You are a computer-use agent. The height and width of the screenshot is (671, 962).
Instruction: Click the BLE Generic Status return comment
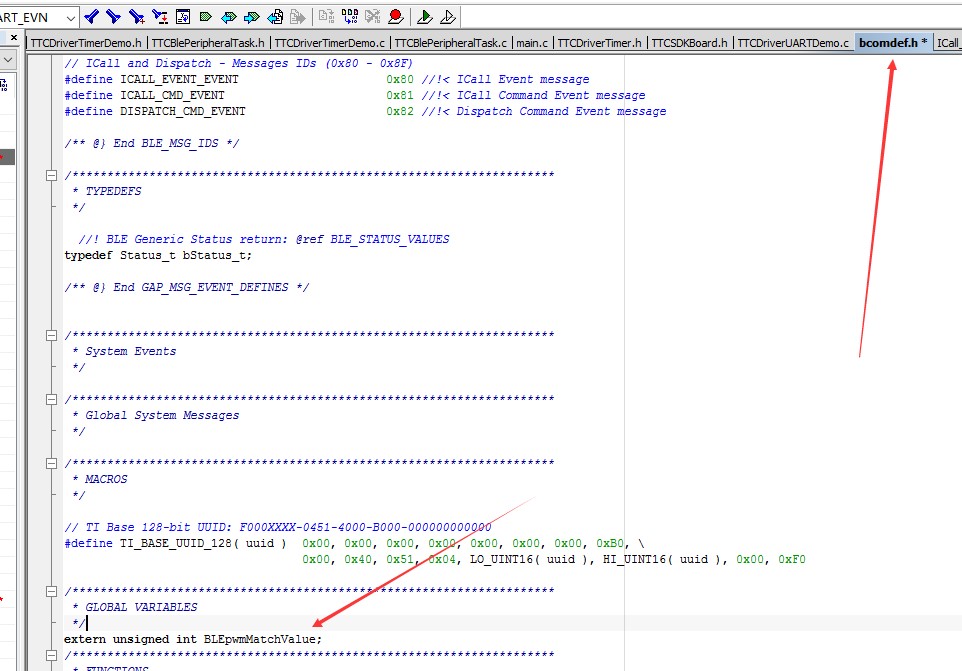[264, 239]
